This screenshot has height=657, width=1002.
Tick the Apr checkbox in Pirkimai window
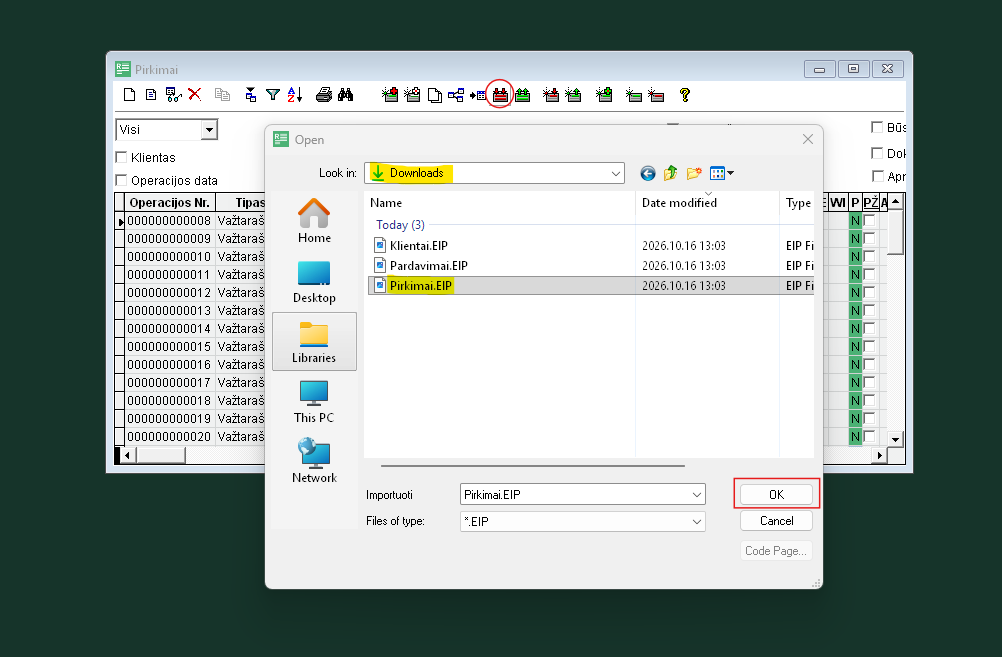coord(877,176)
